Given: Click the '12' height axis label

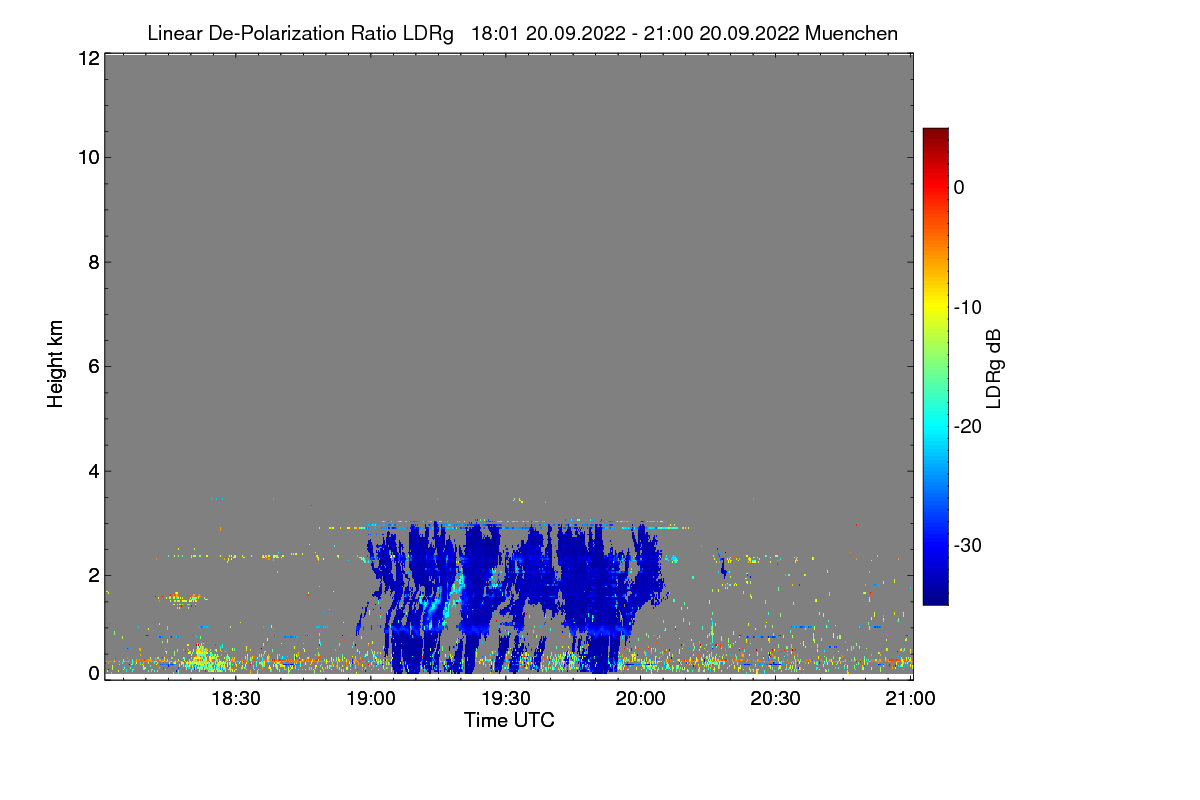Looking at the screenshot, I should 87,58.
